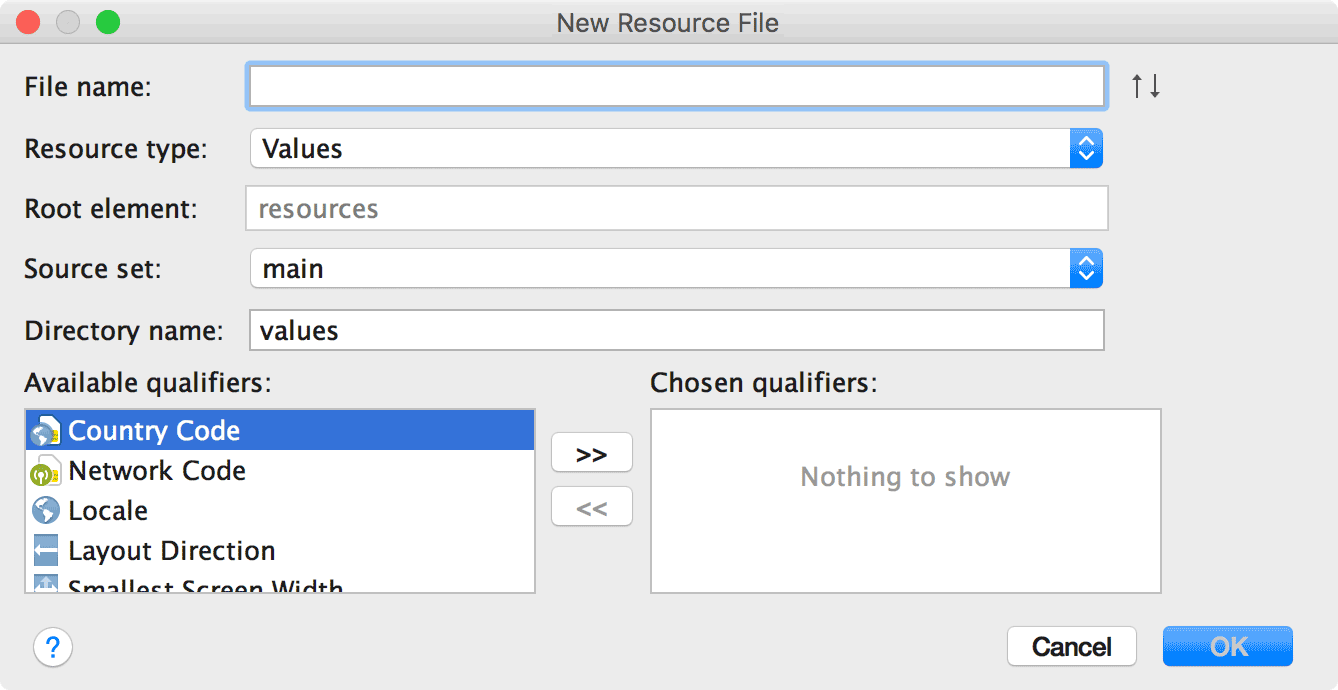Click the Root element field
This screenshot has height=690, width=1338.
click(676, 209)
